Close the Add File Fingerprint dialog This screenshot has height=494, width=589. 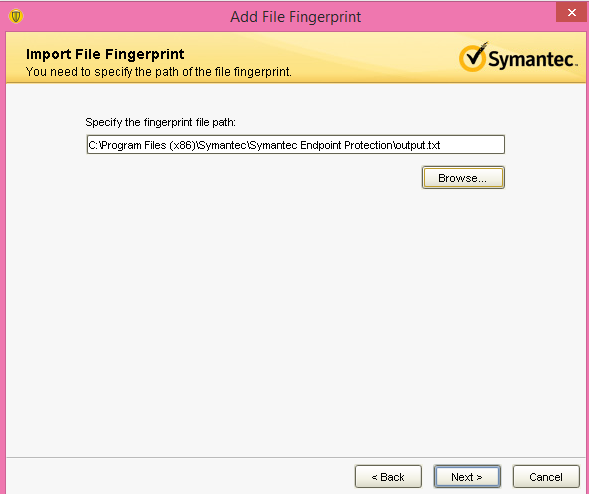pyautogui.click(x=572, y=12)
